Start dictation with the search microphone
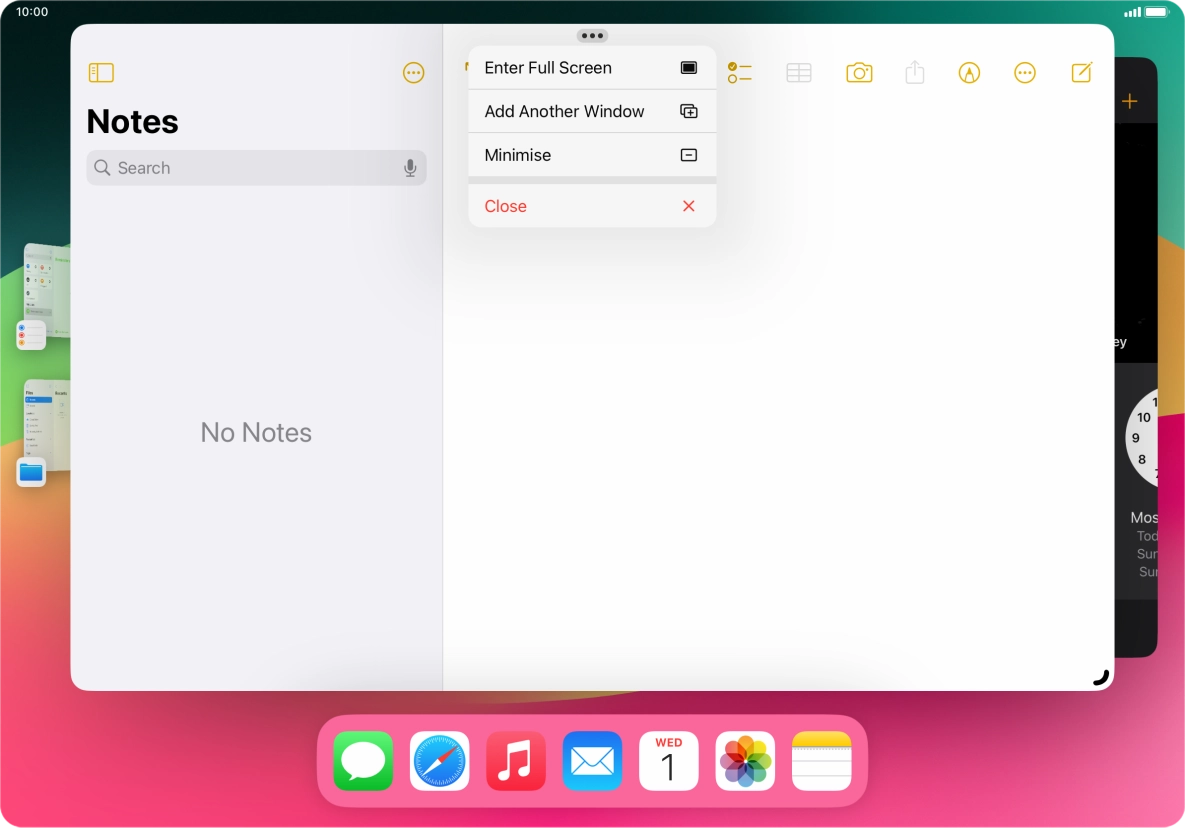 click(x=410, y=168)
